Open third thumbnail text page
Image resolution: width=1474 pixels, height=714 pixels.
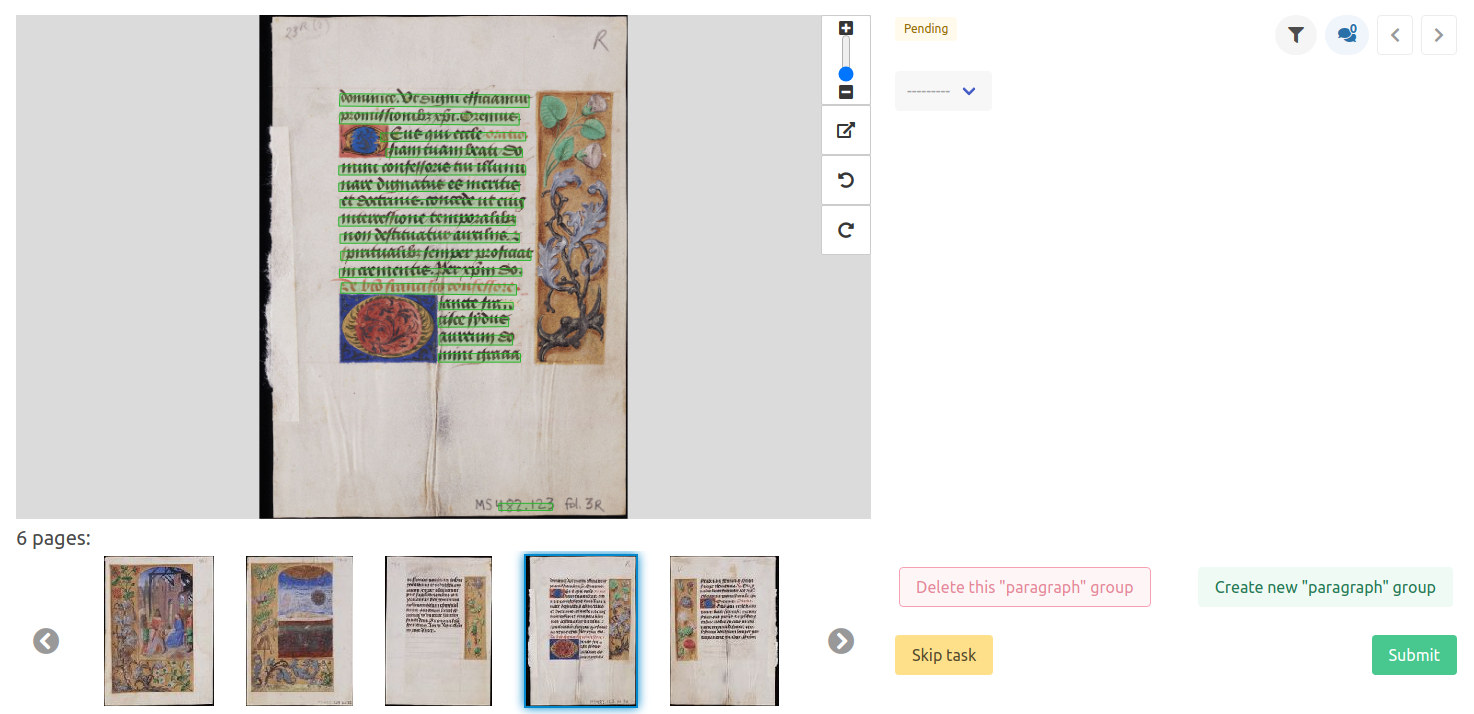[x=439, y=631]
